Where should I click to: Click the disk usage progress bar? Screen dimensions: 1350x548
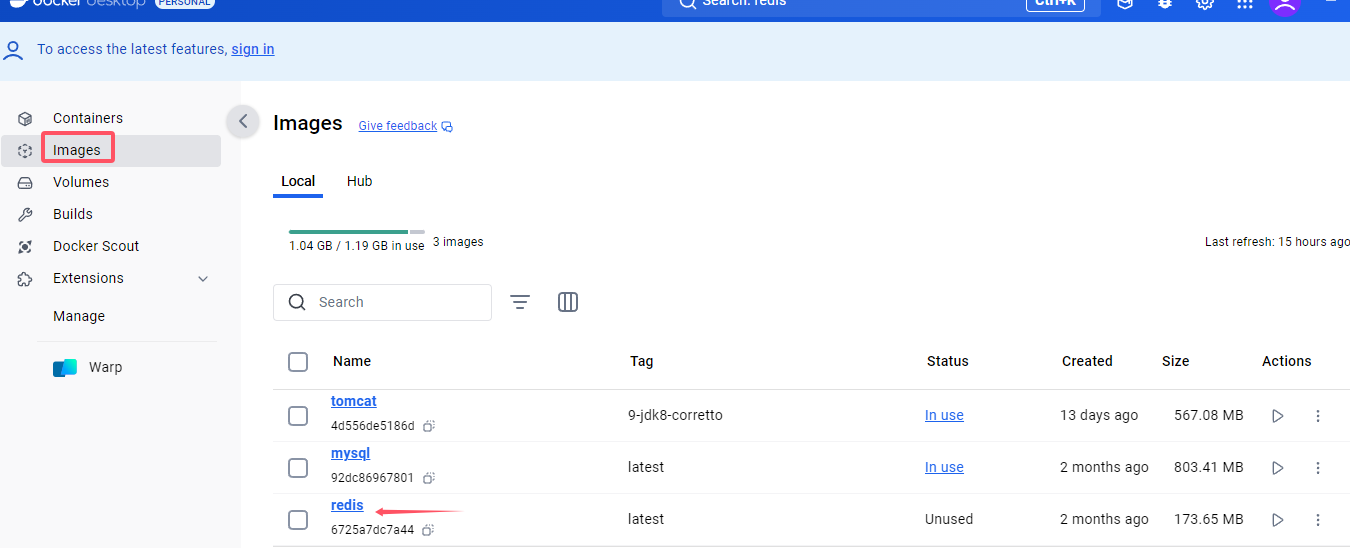coord(357,232)
